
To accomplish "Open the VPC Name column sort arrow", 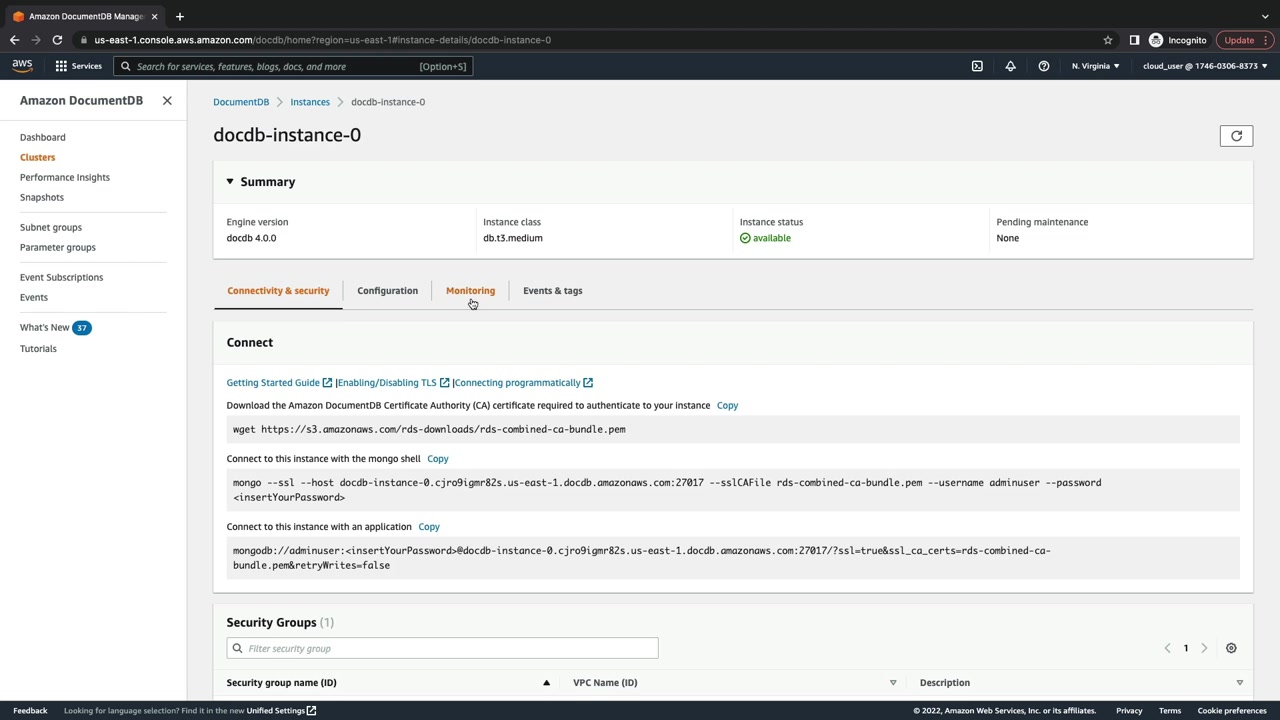I will (893, 683).
